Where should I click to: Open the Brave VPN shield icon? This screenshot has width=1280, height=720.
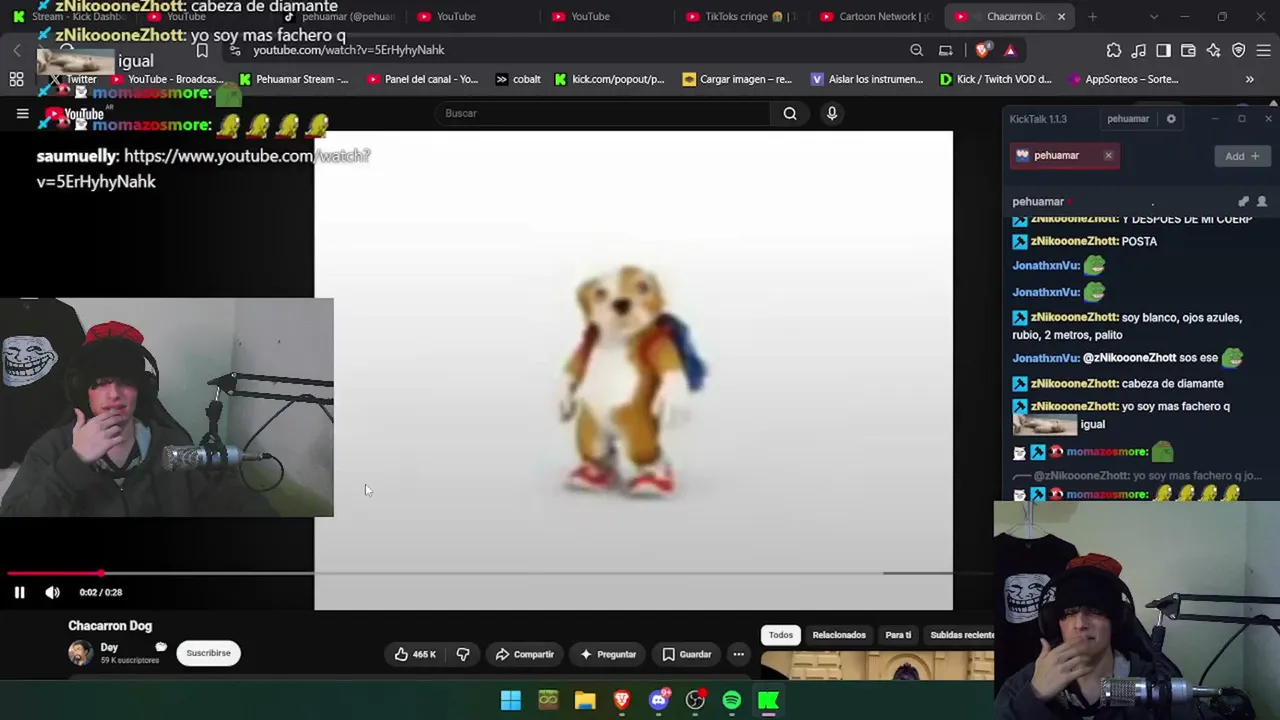pos(1238,50)
